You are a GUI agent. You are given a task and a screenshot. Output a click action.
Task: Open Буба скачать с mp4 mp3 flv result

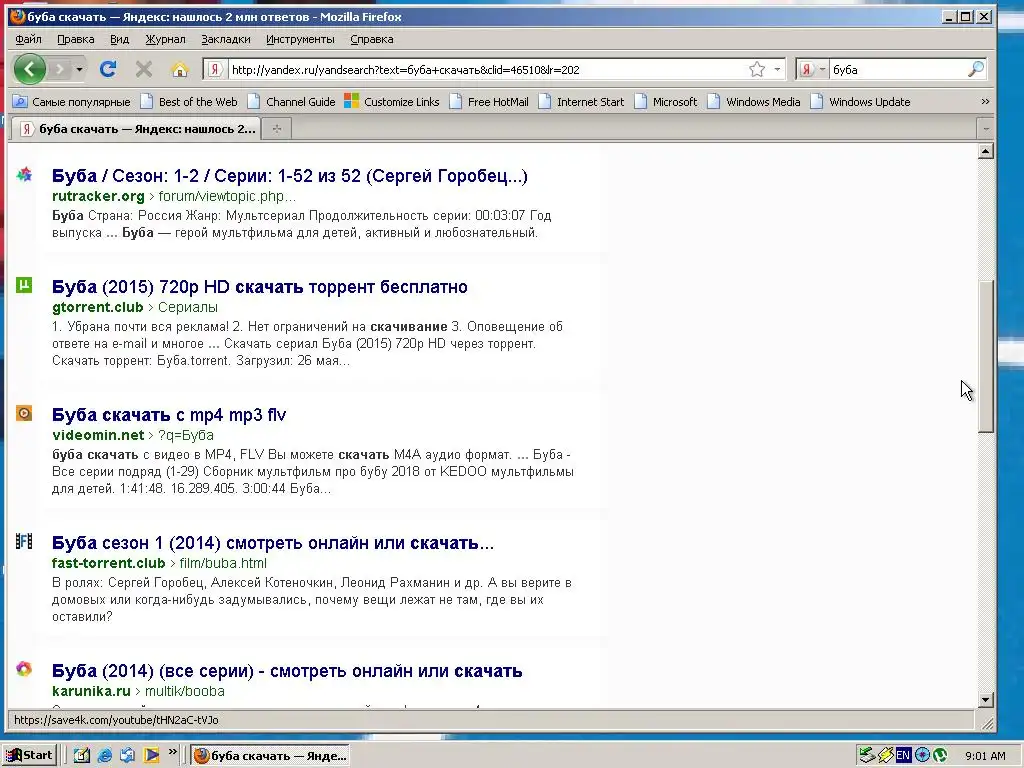click(168, 415)
